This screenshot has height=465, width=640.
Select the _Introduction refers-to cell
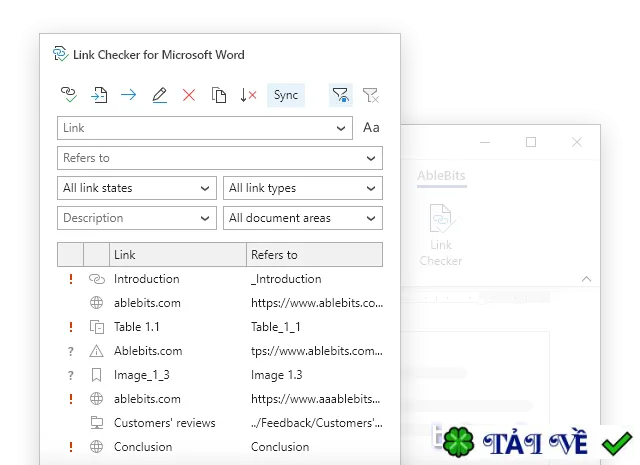(286, 279)
